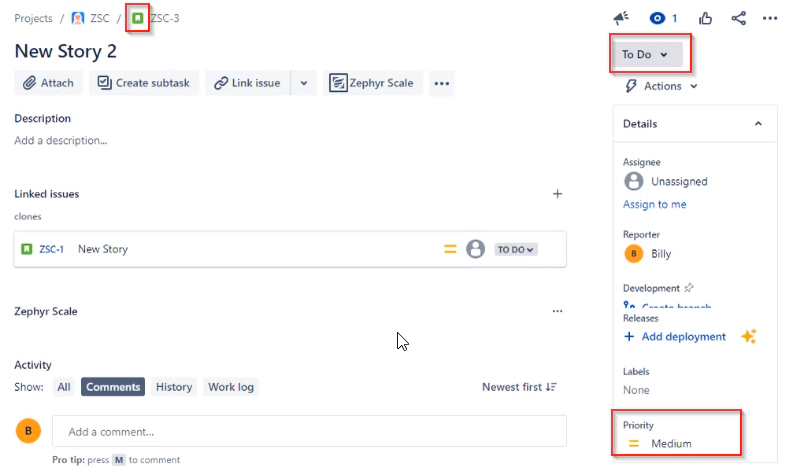Click the Unassigned assignee field
Screen dimensions: 790x466
(666, 181)
